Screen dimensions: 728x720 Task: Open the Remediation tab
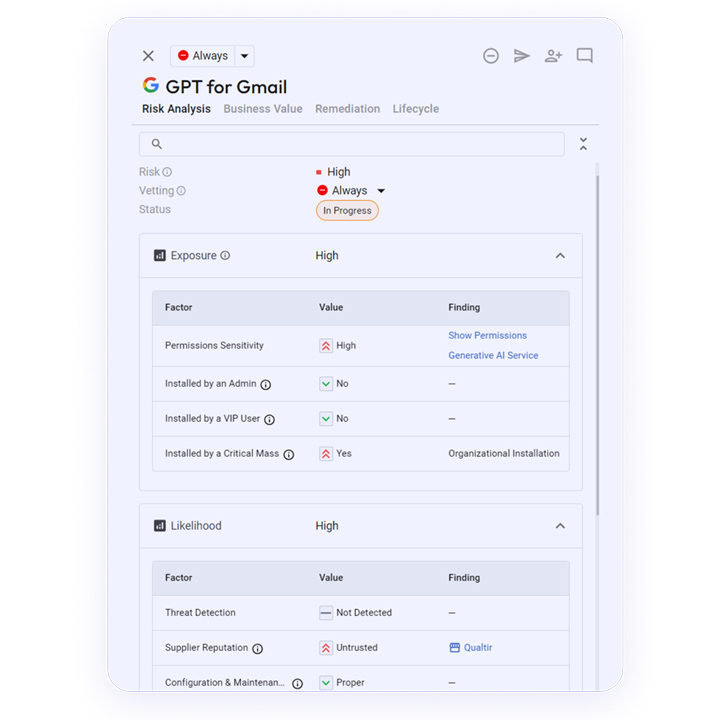pyautogui.click(x=347, y=109)
